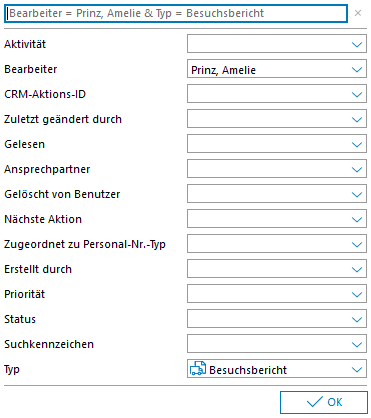Expand the CRM-Aktions-ID dropdown
Viewport: 371px width, 418px height.
point(357,94)
